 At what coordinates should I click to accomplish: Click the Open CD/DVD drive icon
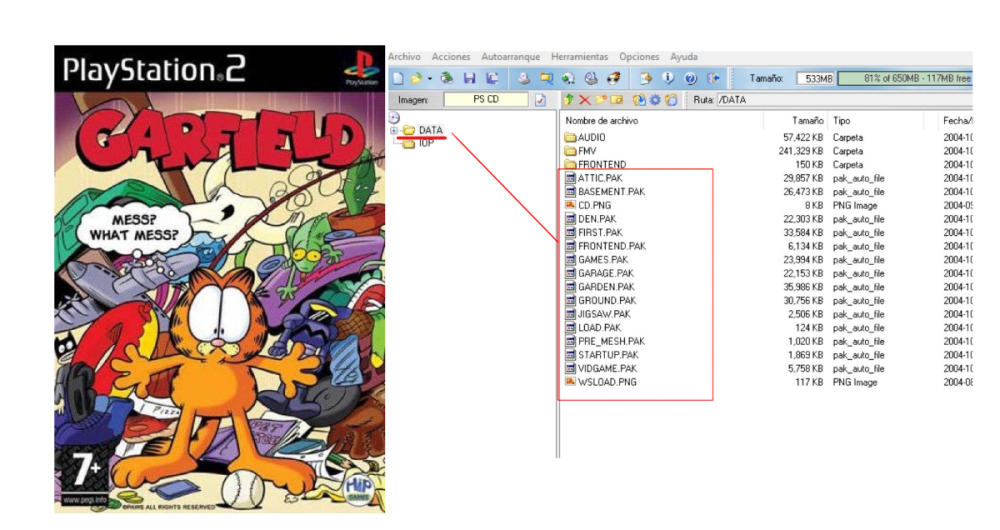tap(447, 78)
